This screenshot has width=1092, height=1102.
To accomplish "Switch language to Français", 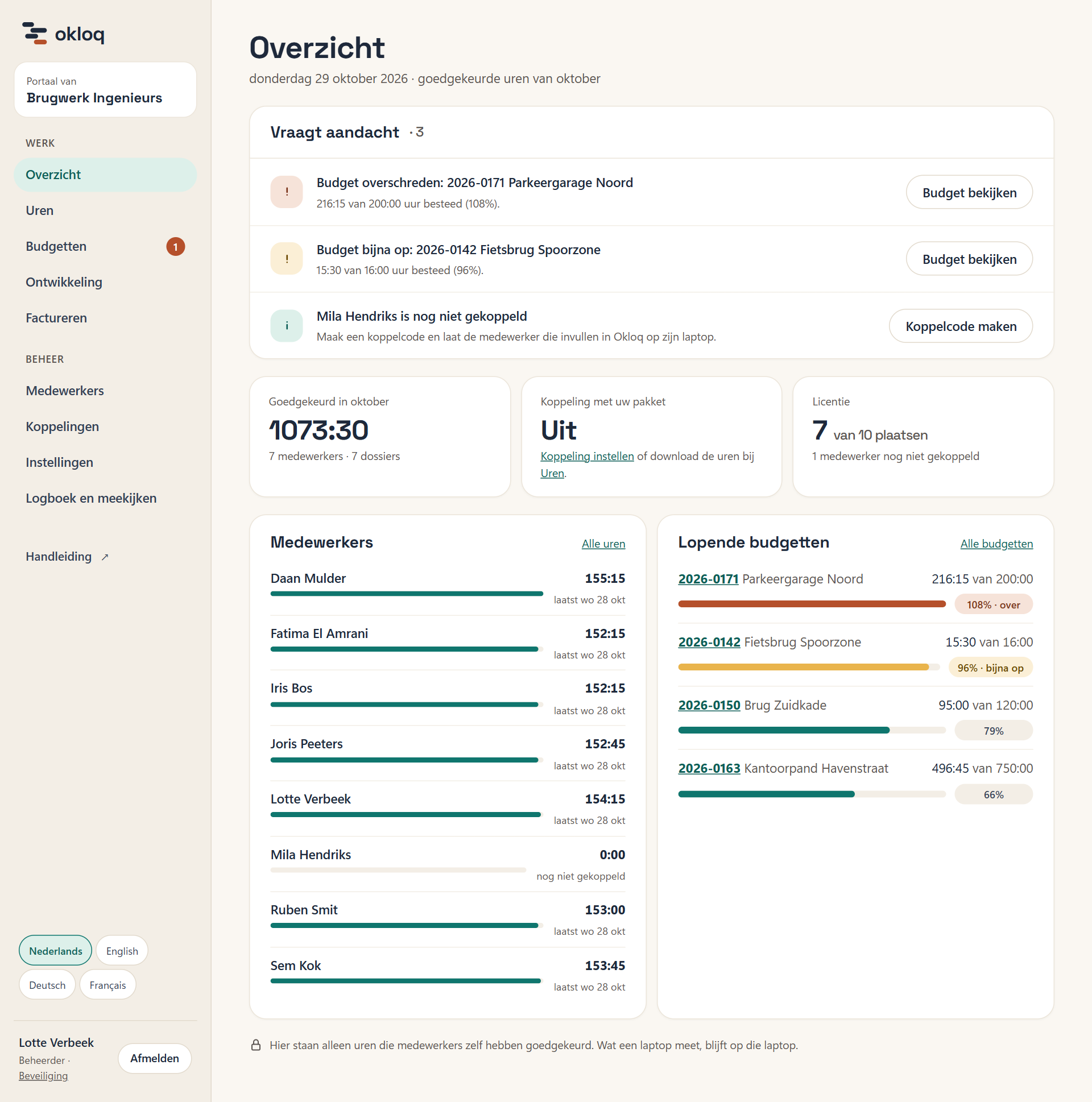I will tap(108, 984).
